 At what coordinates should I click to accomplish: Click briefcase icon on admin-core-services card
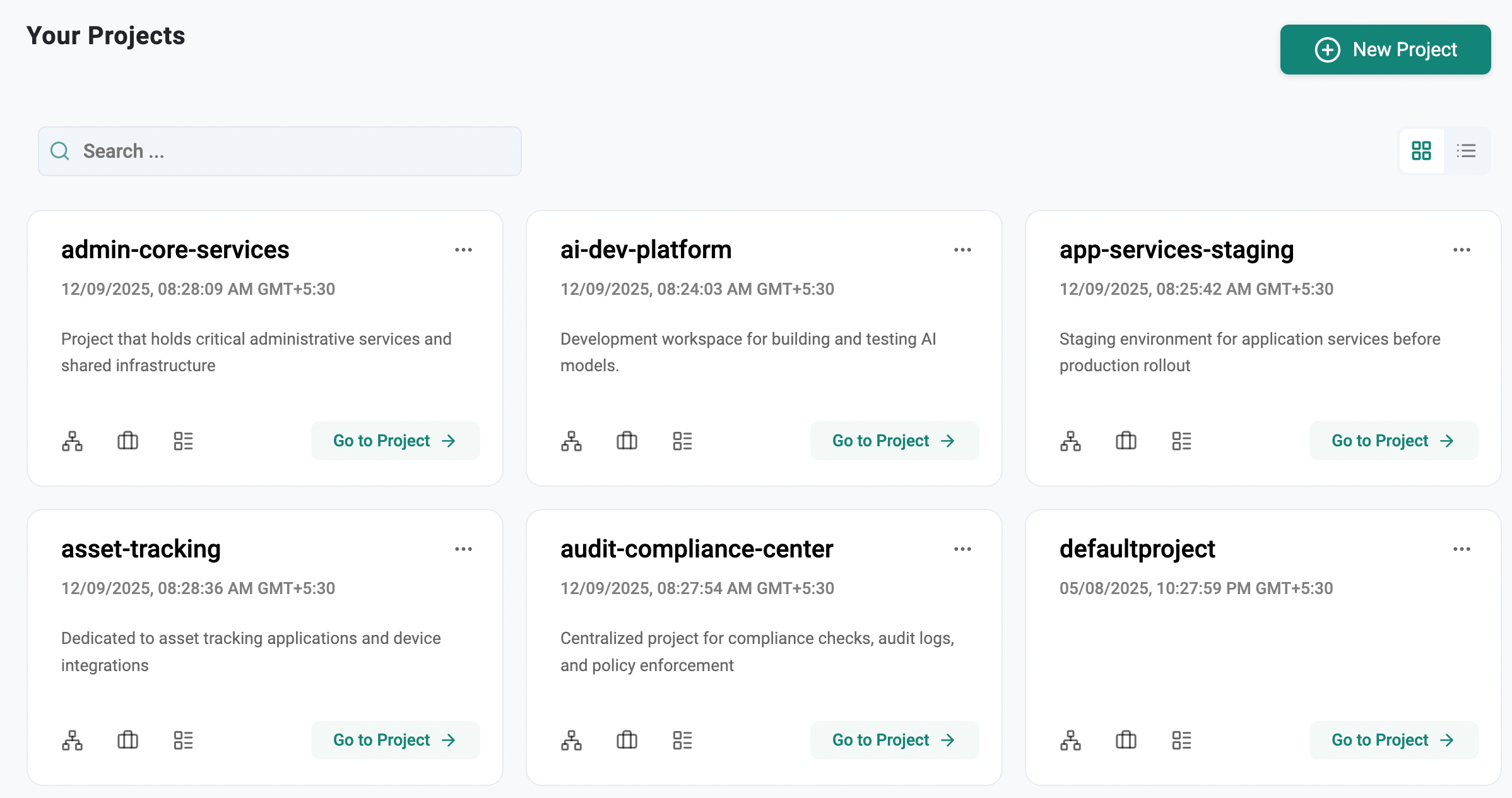click(x=127, y=441)
